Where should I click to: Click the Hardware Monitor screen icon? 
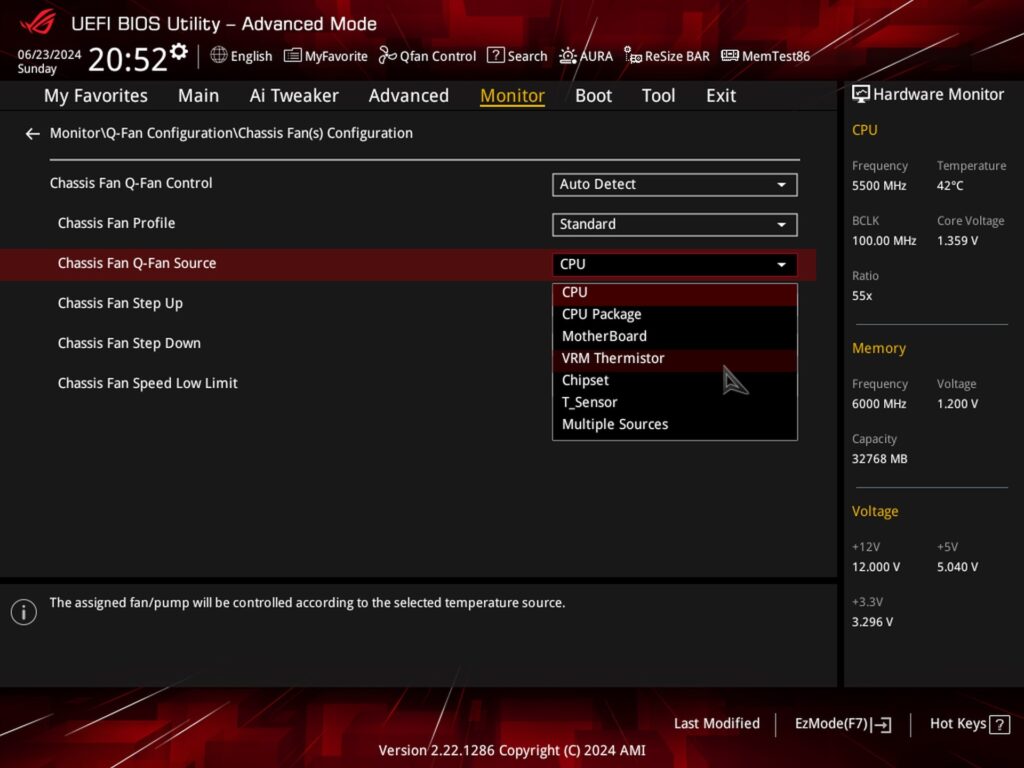point(861,94)
